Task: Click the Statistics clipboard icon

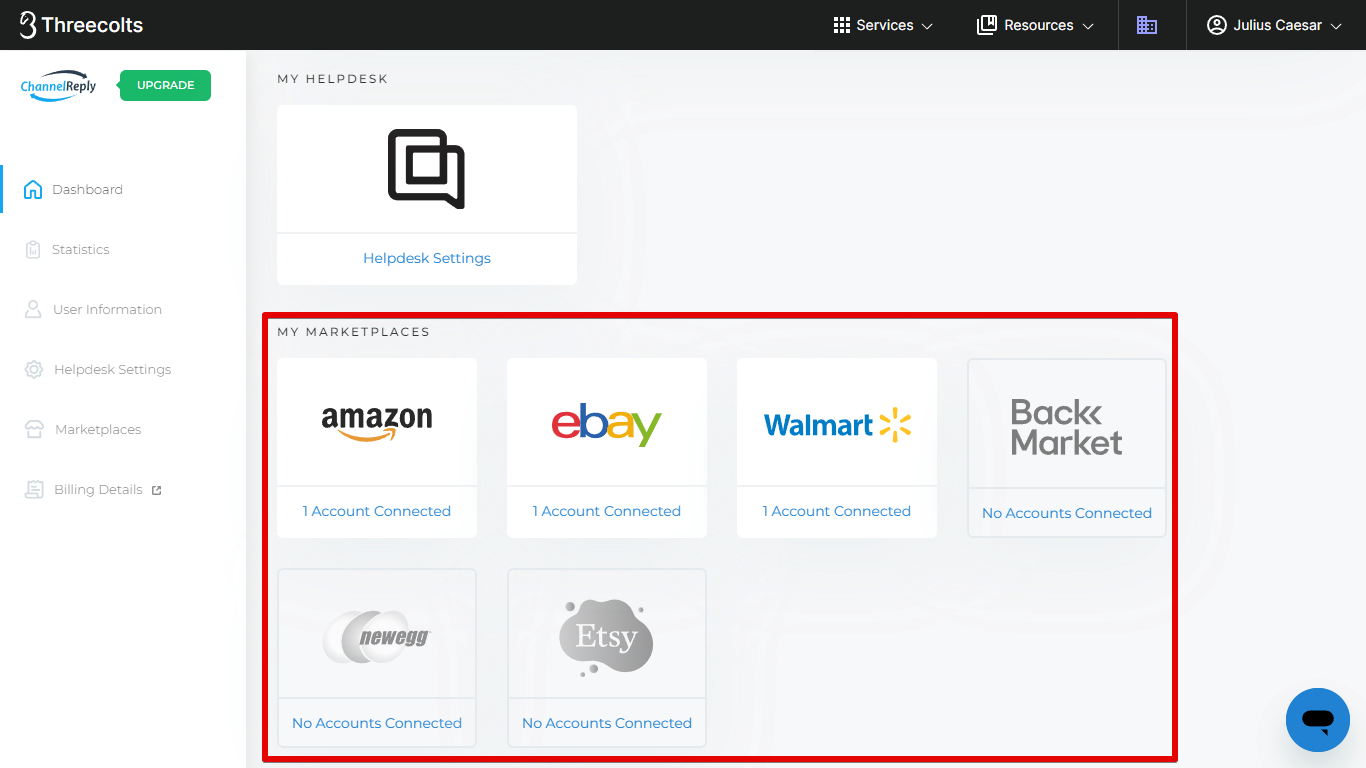Action: click(x=33, y=249)
